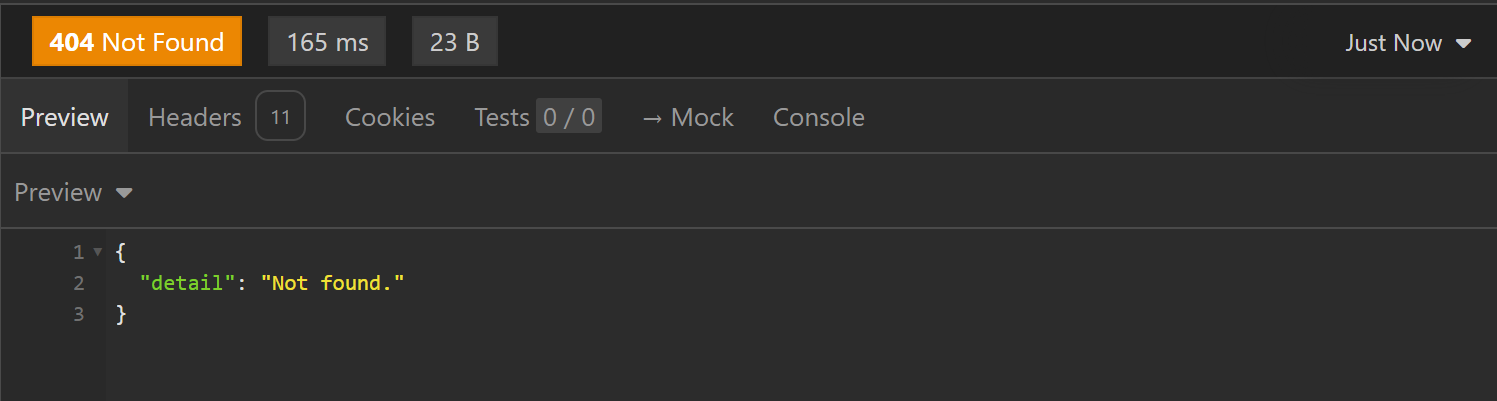Click line number 2 in the gutter
The image size is (1497, 401).
[79, 283]
